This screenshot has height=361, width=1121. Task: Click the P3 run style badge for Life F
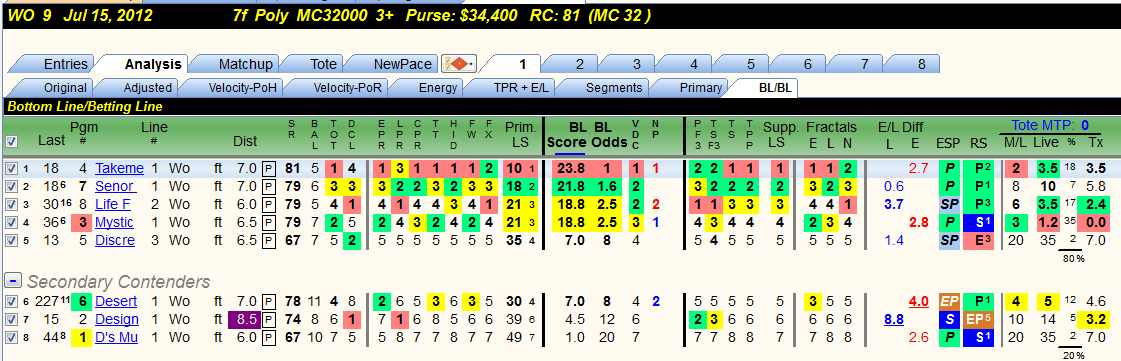click(978, 204)
